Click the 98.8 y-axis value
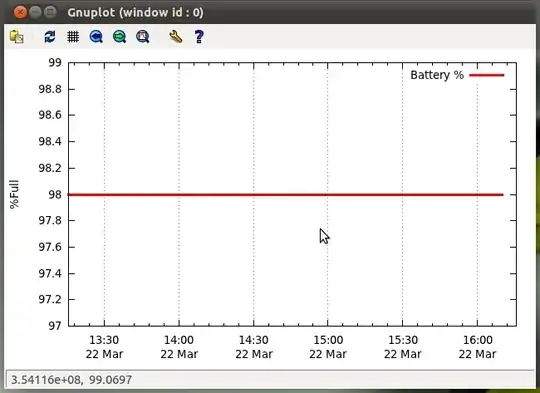Image resolution: width=540 pixels, height=393 pixels. click(50, 89)
